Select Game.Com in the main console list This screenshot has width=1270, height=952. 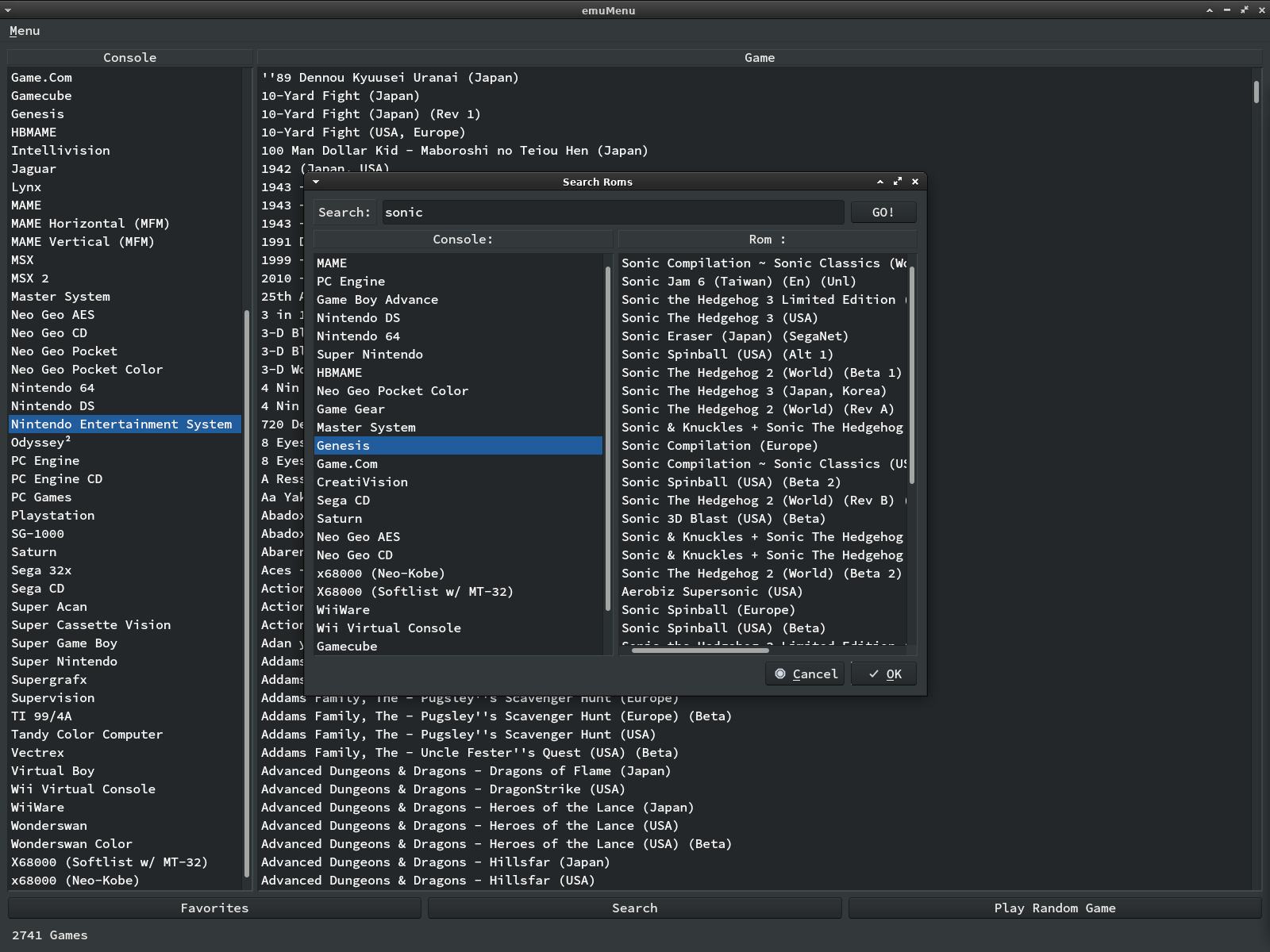pos(125,78)
